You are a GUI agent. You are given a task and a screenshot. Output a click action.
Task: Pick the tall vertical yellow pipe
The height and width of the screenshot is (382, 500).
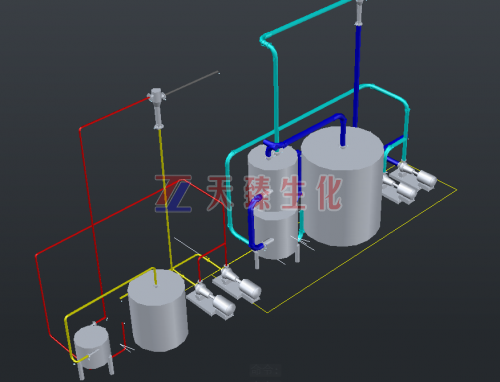(166, 199)
